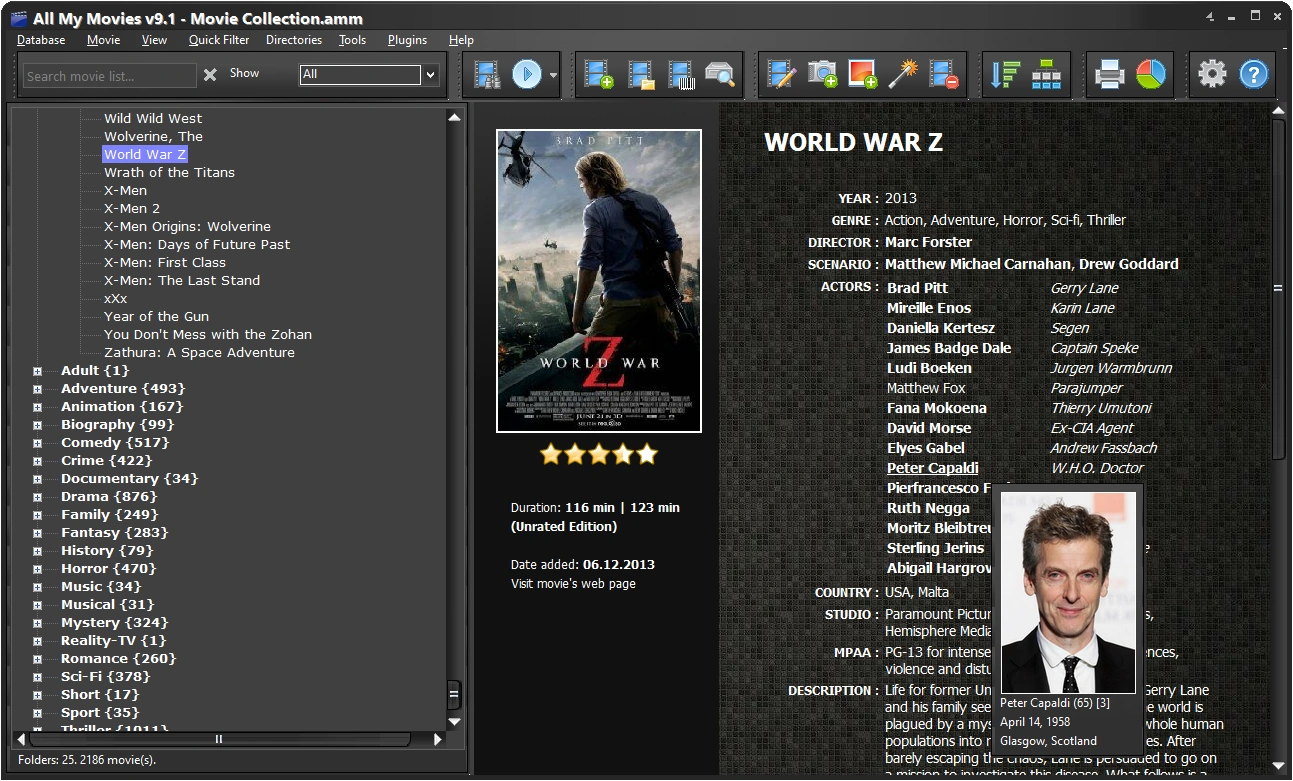Select Wrath of the Titans in movie list
Image resolution: width=1293 pixels, height=781 pixels.
coord(169,172)
